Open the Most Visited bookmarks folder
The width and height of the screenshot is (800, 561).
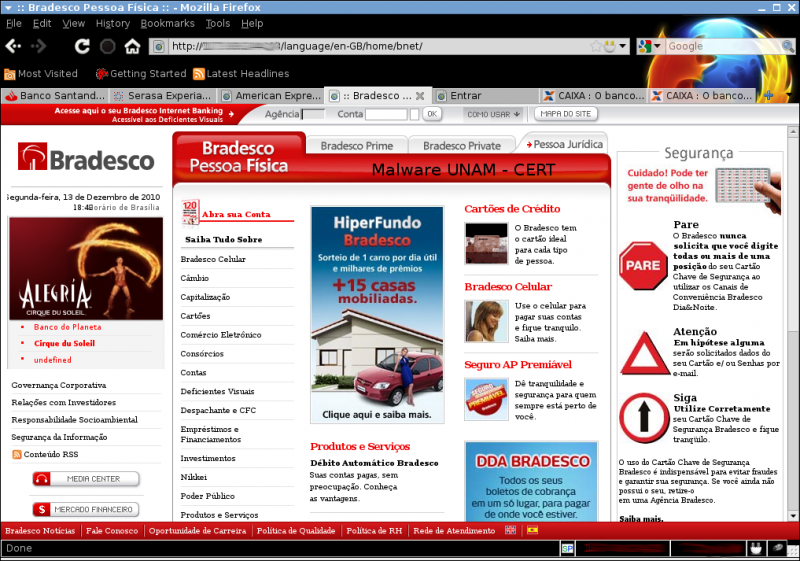click(x=41, y=73)
